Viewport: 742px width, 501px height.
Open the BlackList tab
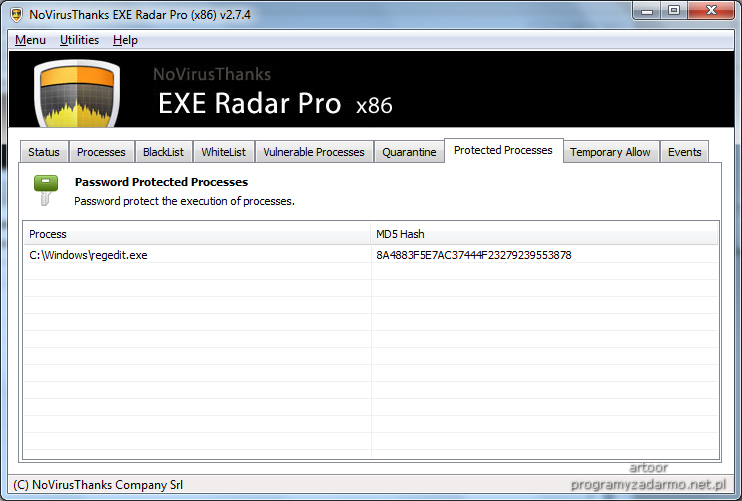tap(163, 152)
